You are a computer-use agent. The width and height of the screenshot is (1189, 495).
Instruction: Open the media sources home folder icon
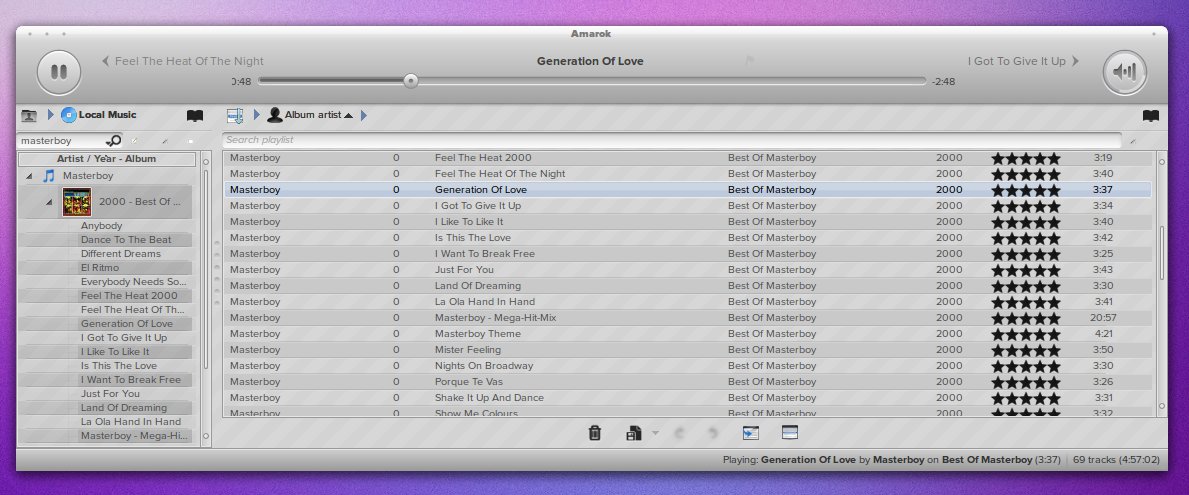coord(29,115)
